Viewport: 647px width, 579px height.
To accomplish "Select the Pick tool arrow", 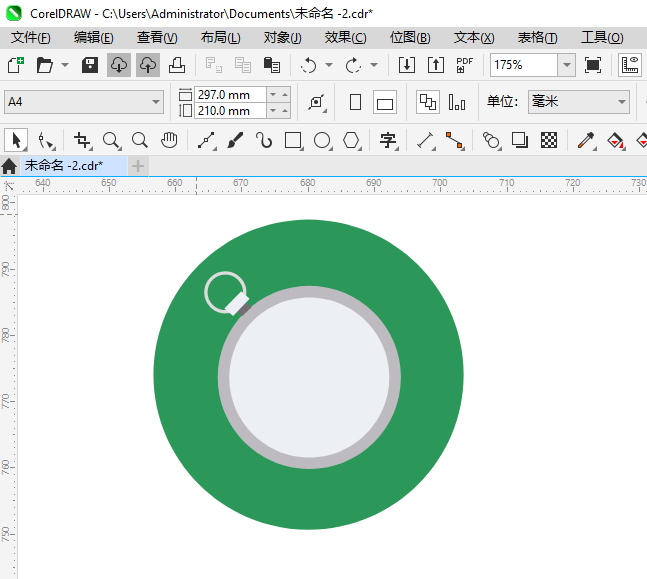I will [x=16, y=140].
